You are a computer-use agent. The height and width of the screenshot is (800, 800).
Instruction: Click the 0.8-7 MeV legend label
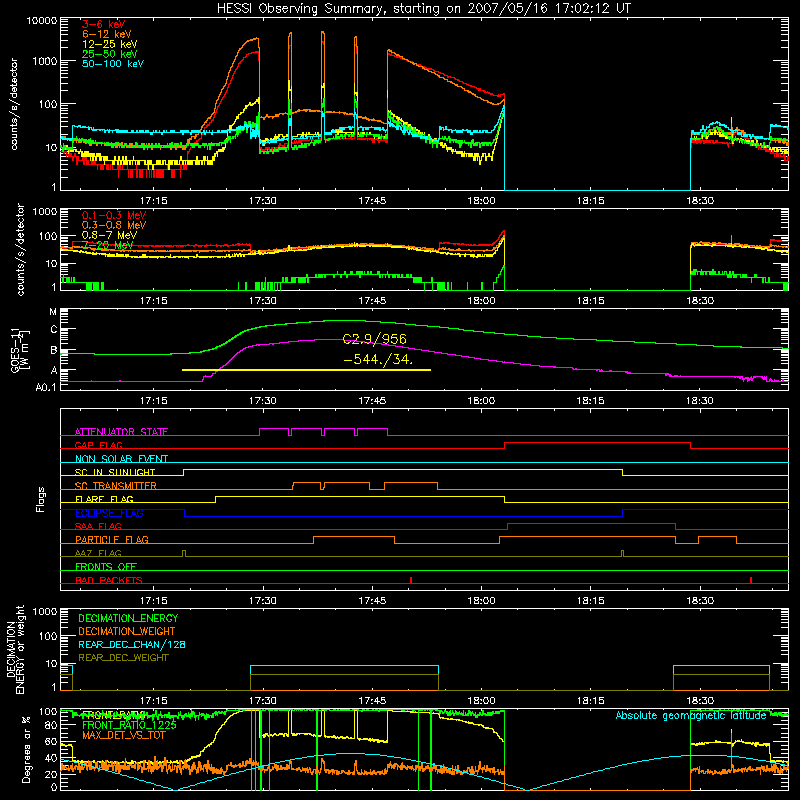(x=109, y=235)
